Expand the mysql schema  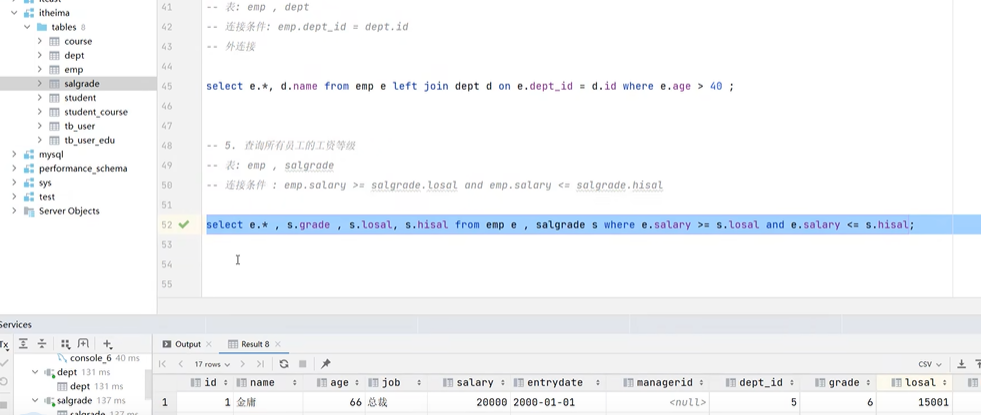coord(14,154)
